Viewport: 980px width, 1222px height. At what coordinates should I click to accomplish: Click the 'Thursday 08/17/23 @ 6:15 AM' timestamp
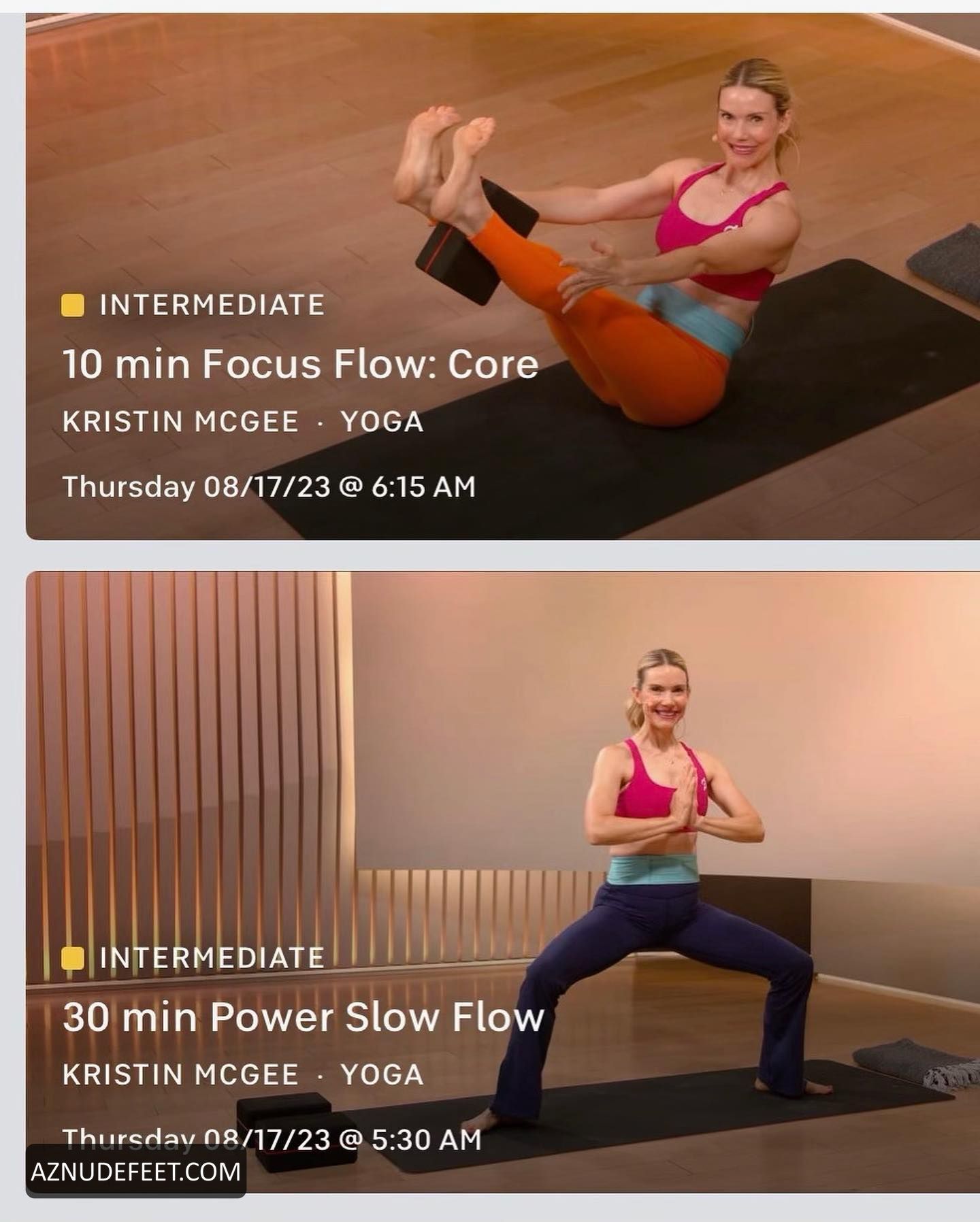click(x=269, y=487)
